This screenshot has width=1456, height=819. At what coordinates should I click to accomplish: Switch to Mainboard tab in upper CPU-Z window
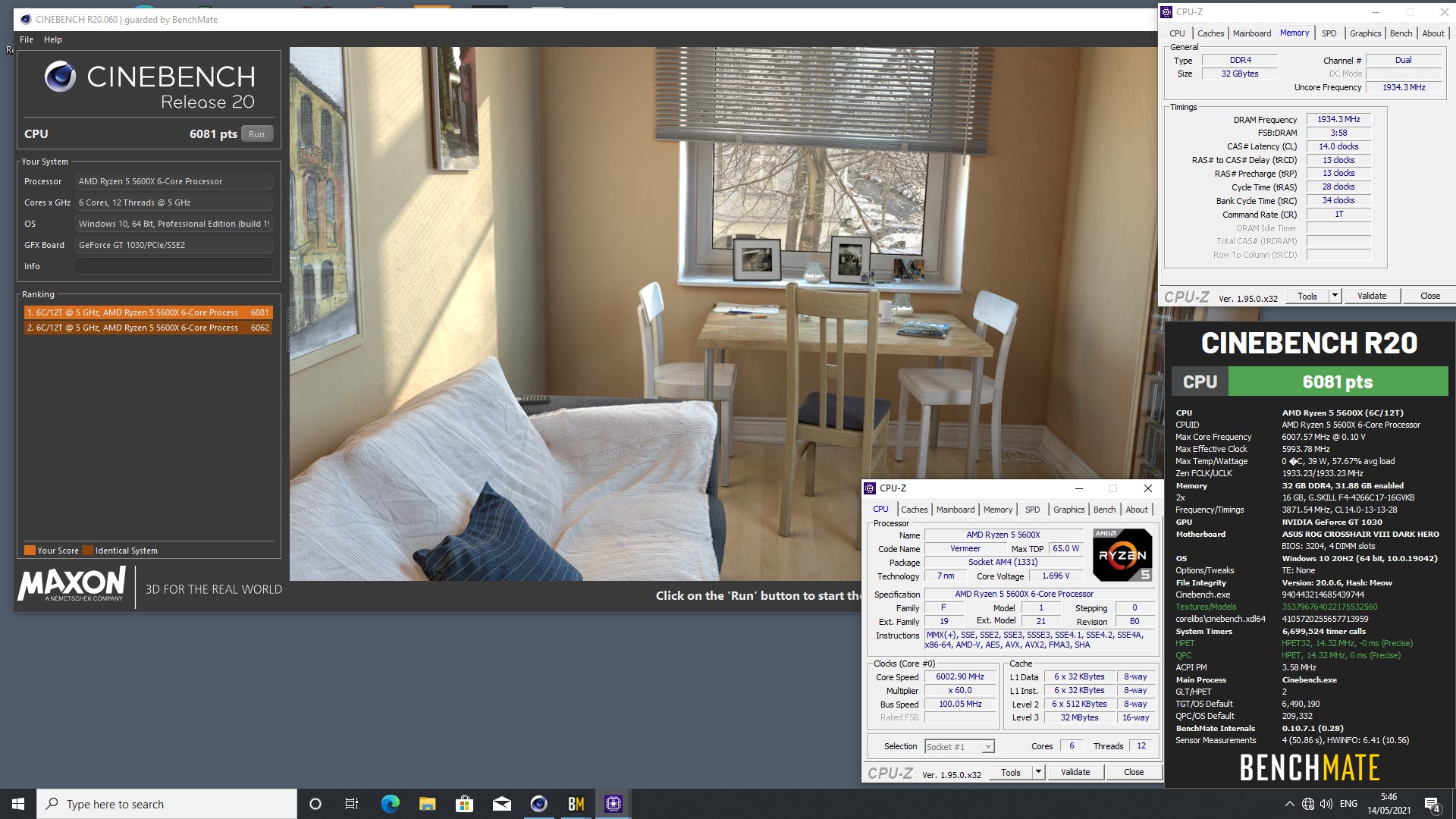(1252, 33)
